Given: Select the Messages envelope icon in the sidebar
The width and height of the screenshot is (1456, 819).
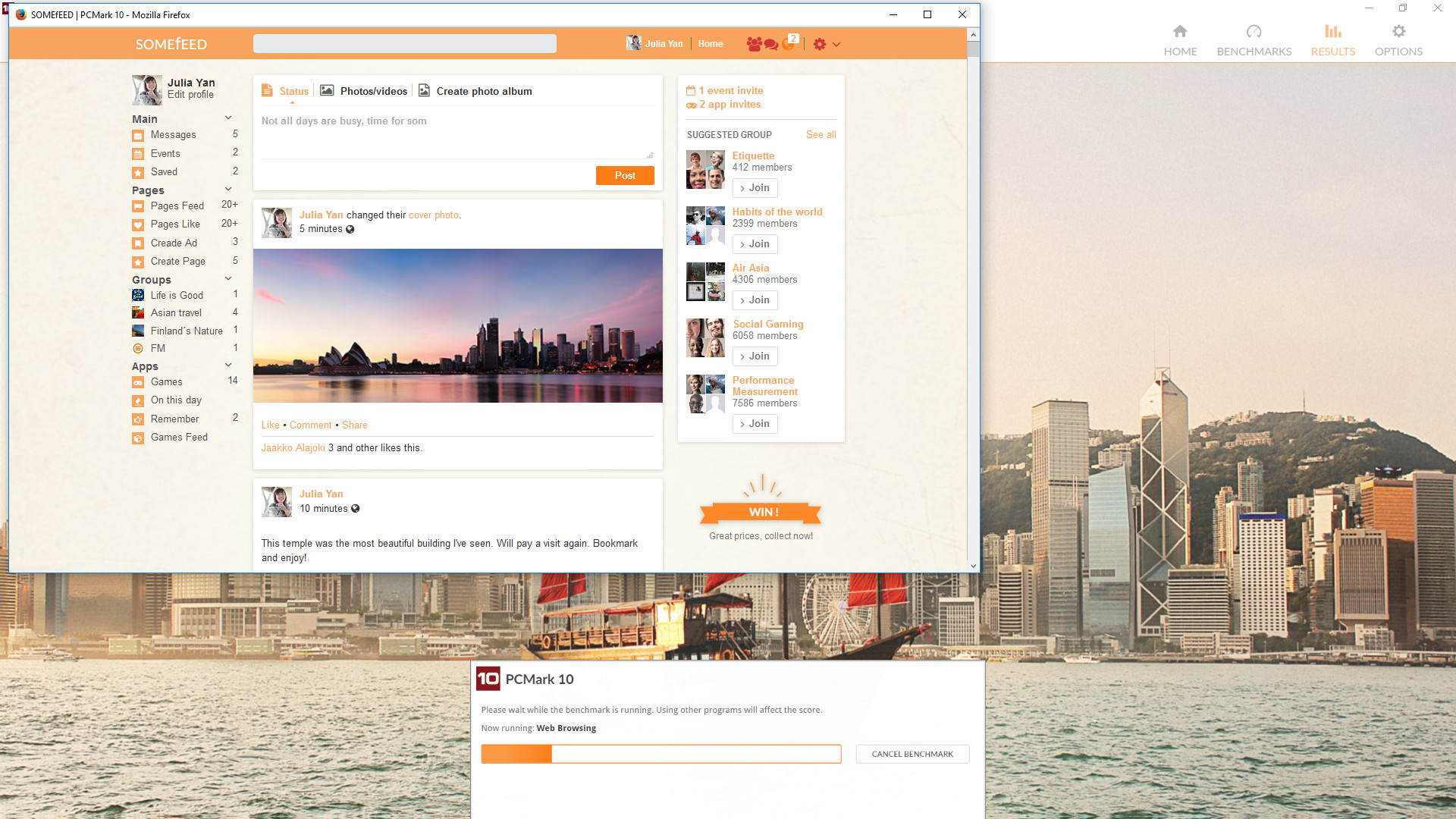Looking at the screenshot, I should [138, 135].
